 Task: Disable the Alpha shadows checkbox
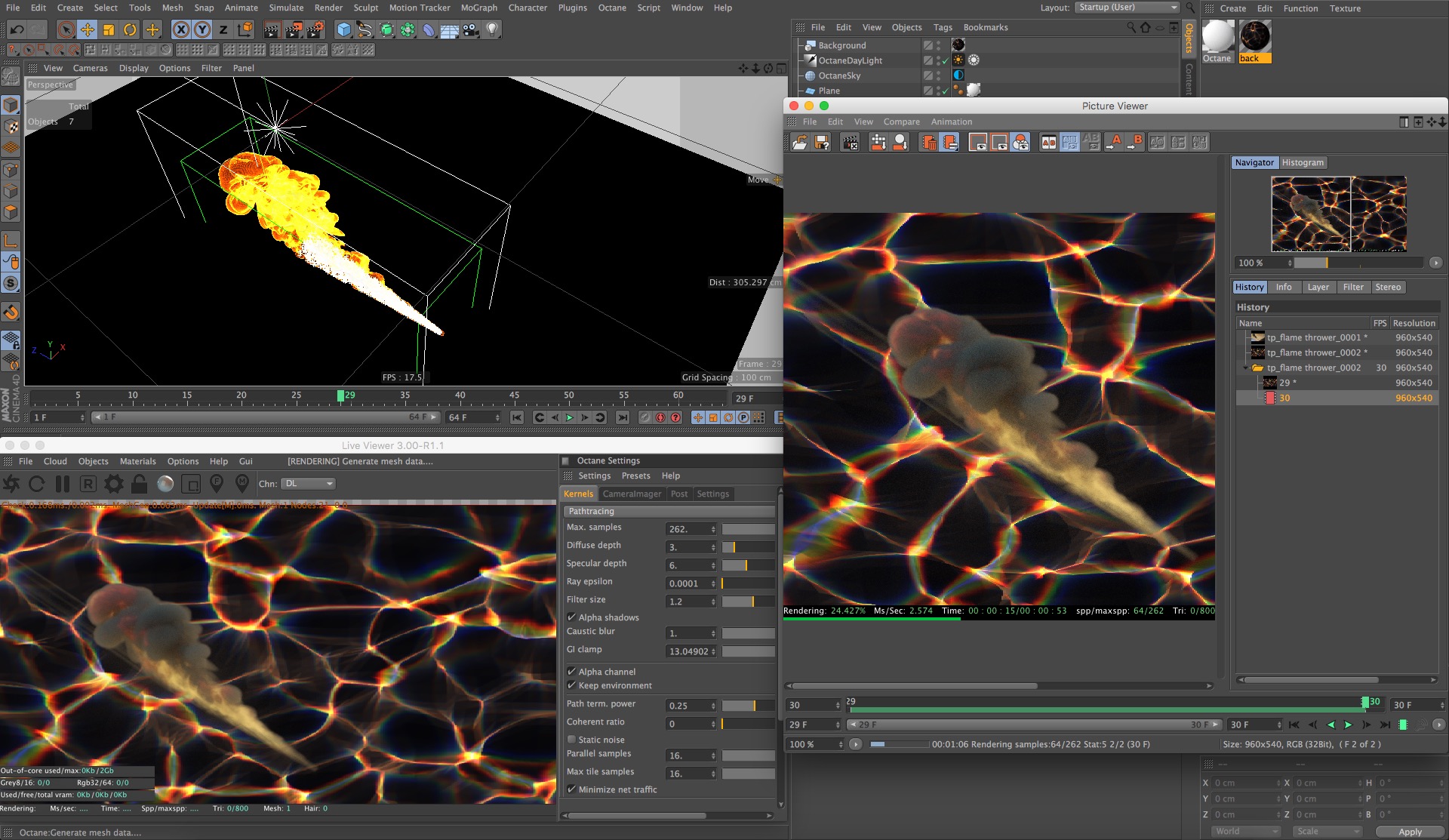point(572,617)
